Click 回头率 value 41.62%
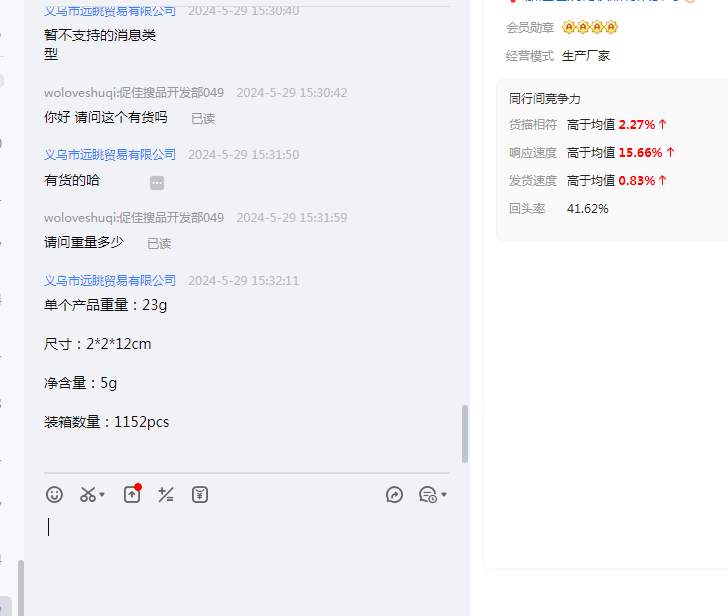 tap(587, 208)
